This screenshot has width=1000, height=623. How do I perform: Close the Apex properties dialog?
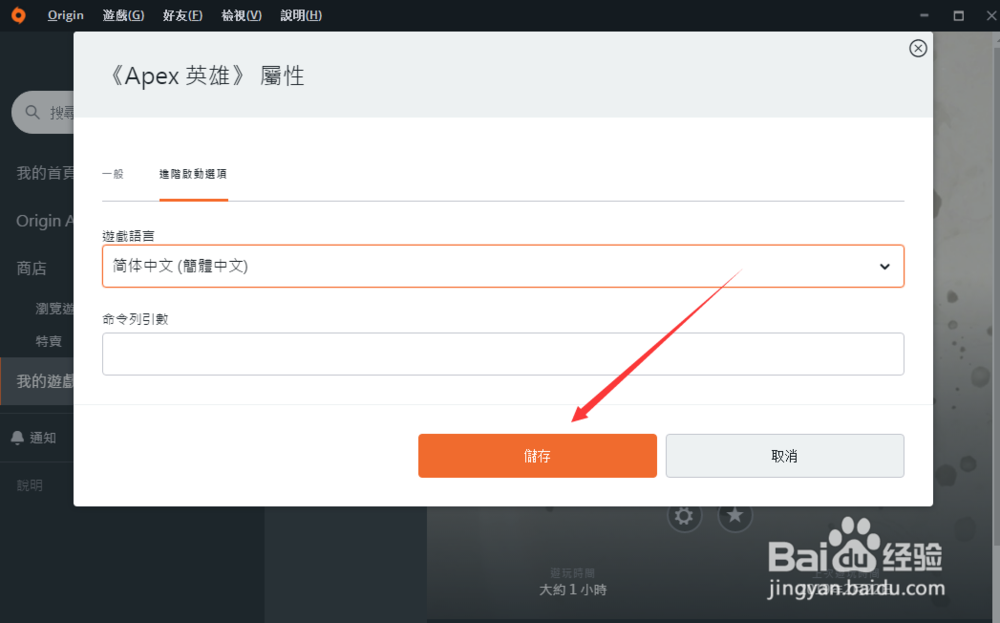(918, 48)
